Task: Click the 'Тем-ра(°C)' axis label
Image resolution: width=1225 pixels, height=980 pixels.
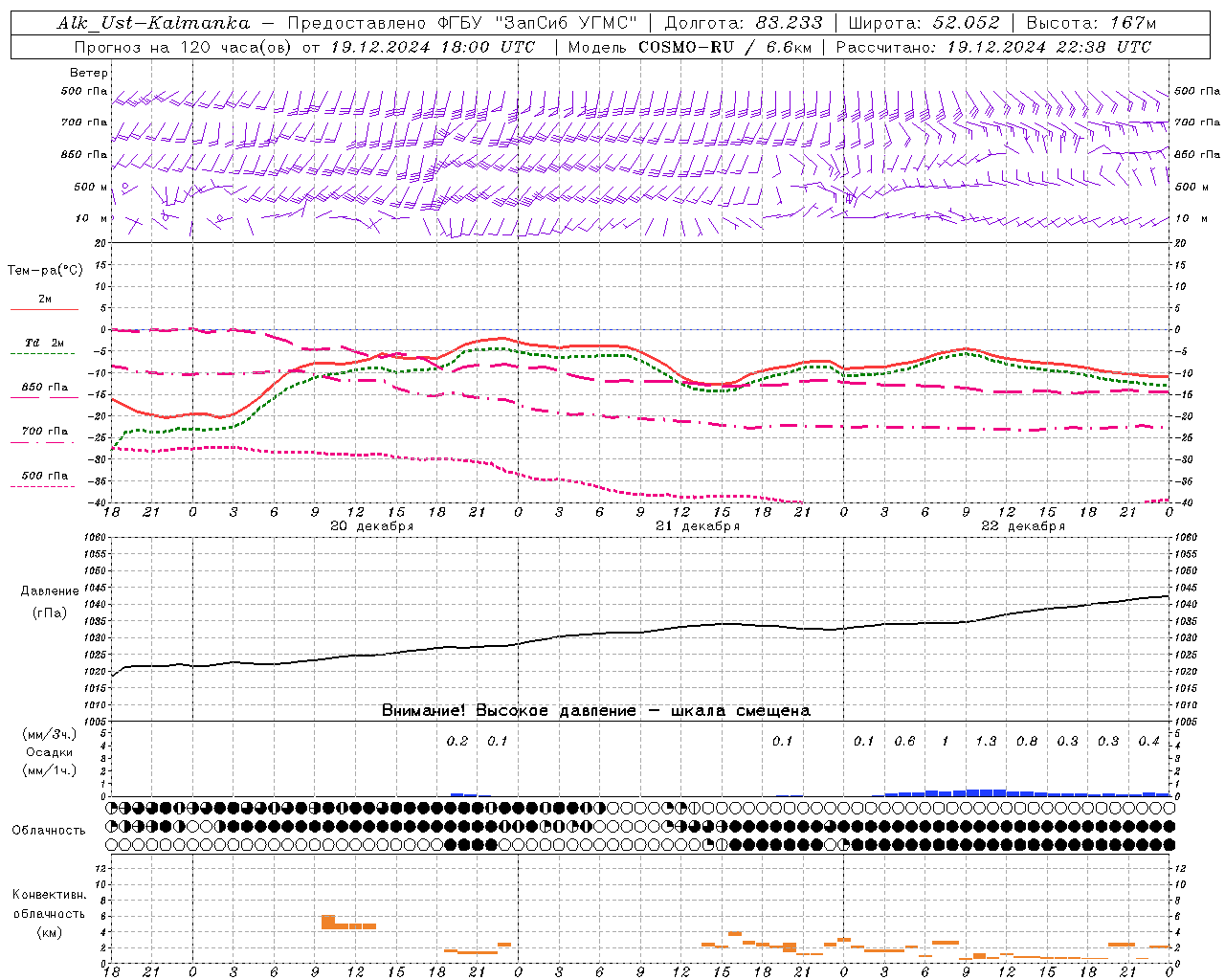Action: pos(45,270)
